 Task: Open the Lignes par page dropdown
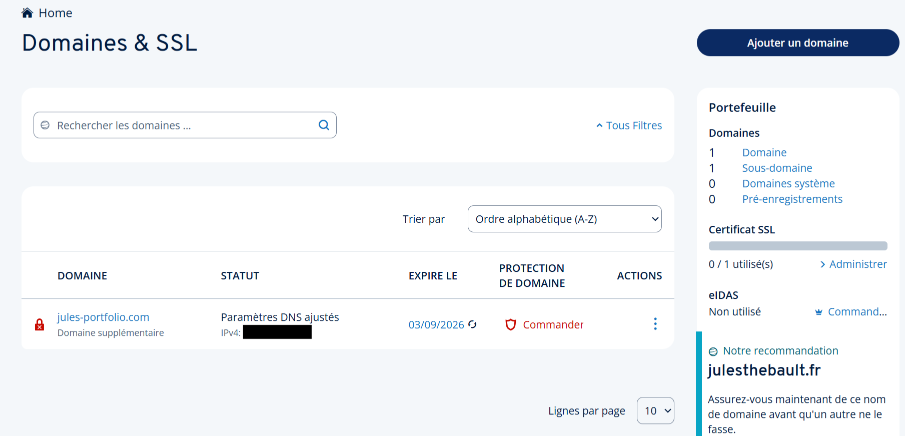click(658, 410)
